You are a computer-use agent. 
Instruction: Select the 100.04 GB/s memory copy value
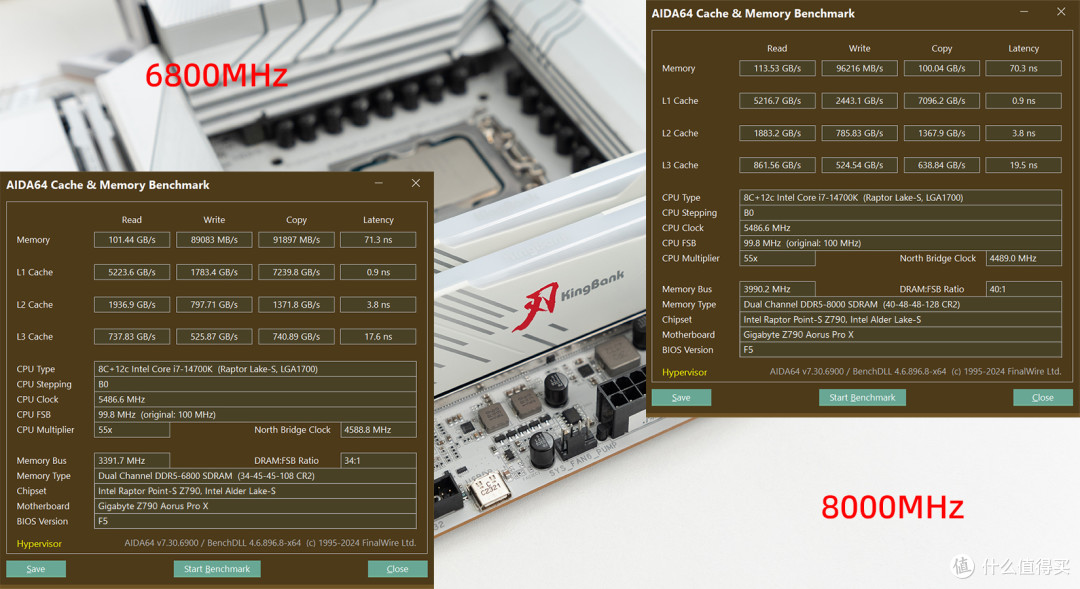(942, 68)
